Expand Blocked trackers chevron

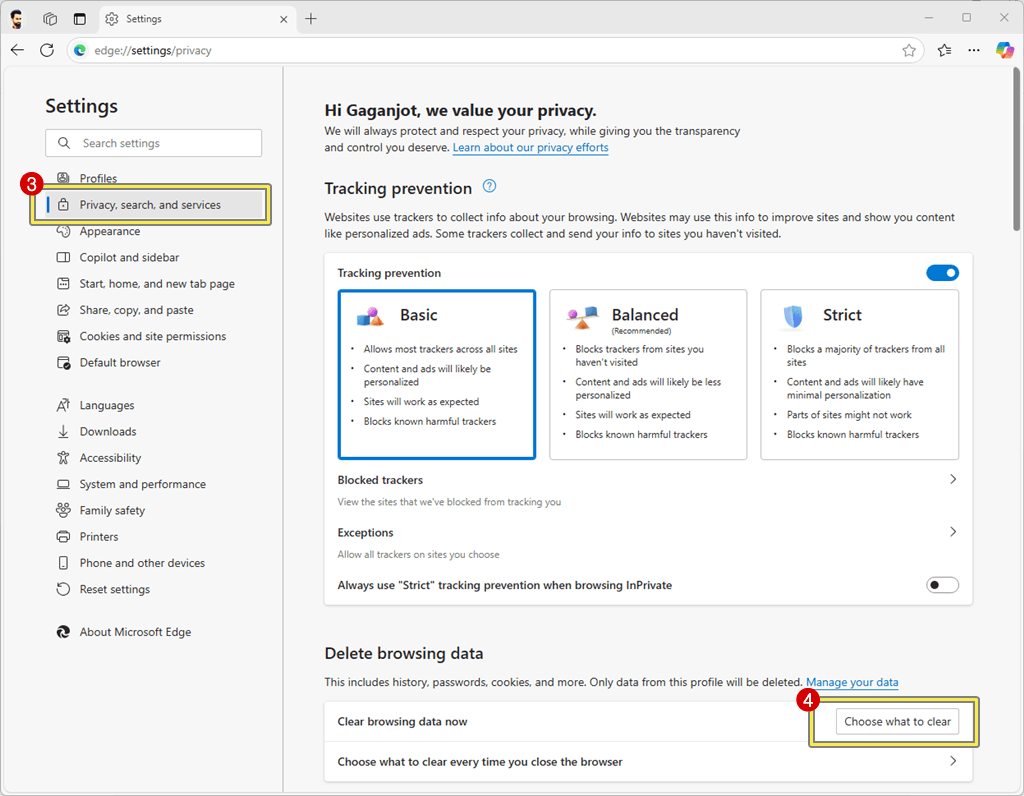tap(953, 479)
